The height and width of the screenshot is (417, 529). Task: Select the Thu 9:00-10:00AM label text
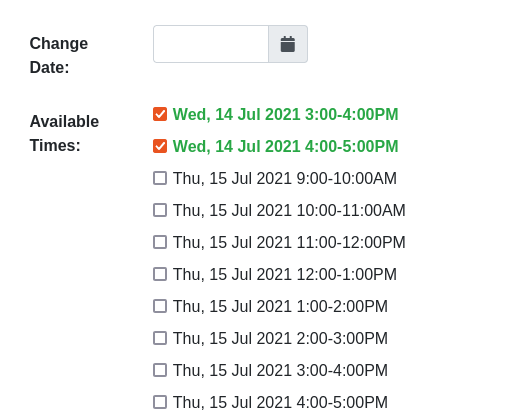point(285,178)
